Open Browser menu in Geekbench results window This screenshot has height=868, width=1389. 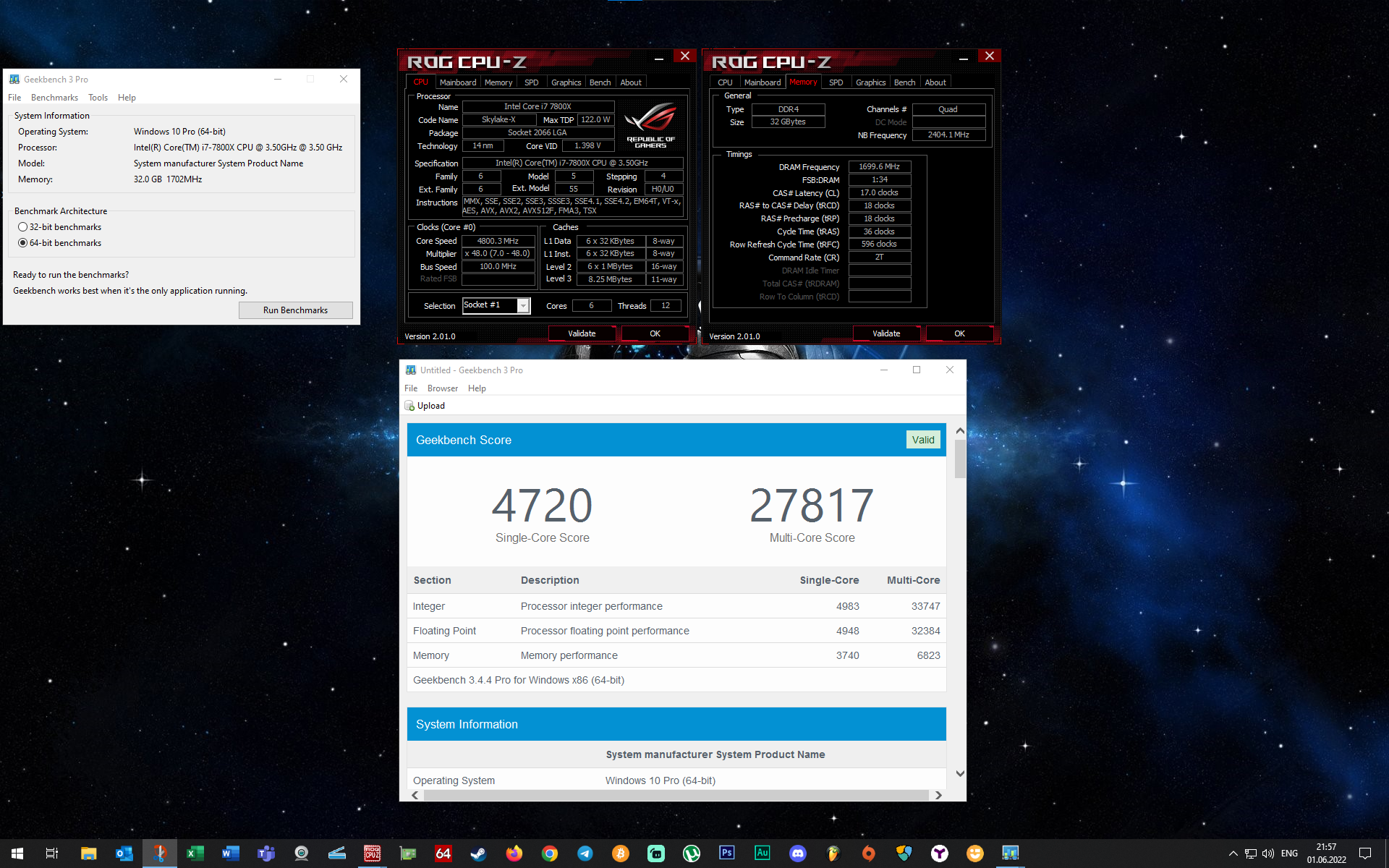(442, 388)
